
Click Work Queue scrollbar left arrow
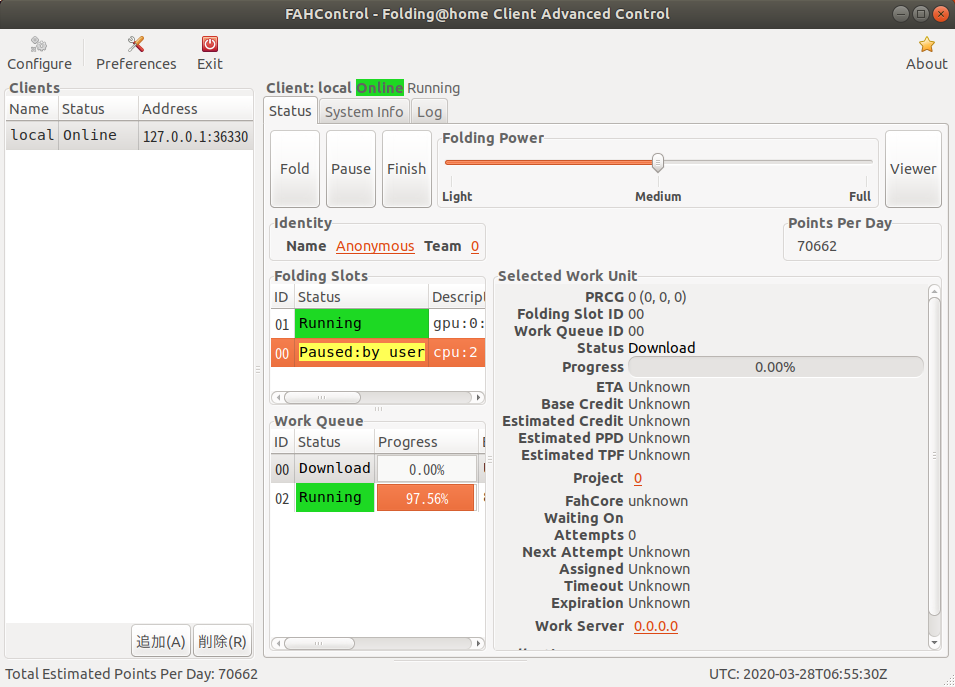pos(278,643)
